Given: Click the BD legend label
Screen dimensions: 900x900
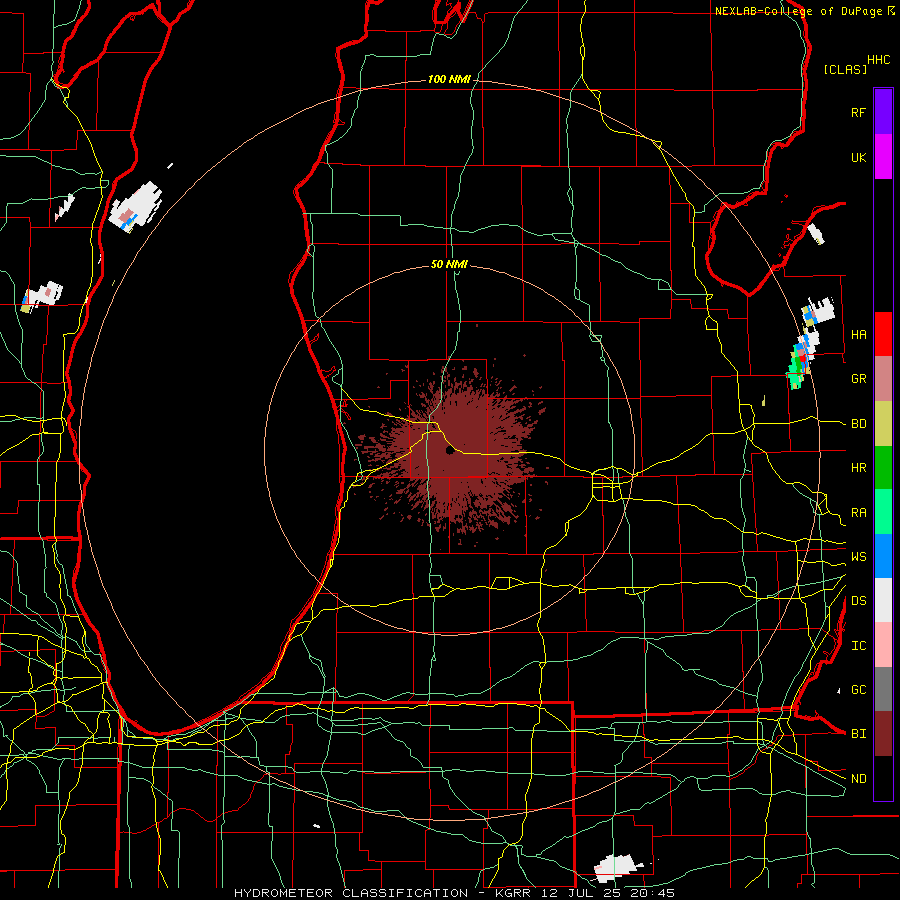Looking at the screenshot, I should [858, 424].
